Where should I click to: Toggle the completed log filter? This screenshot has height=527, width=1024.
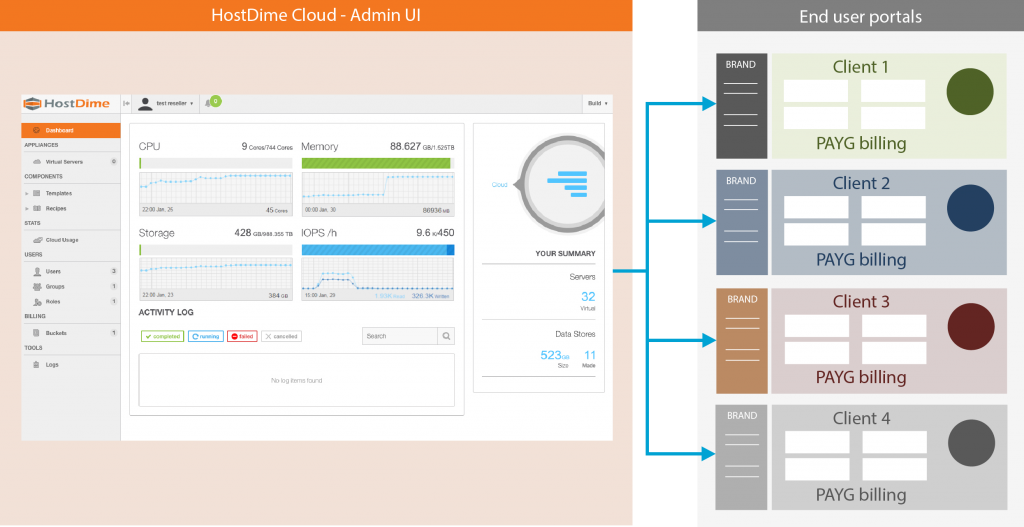click(x=162, y=336)
